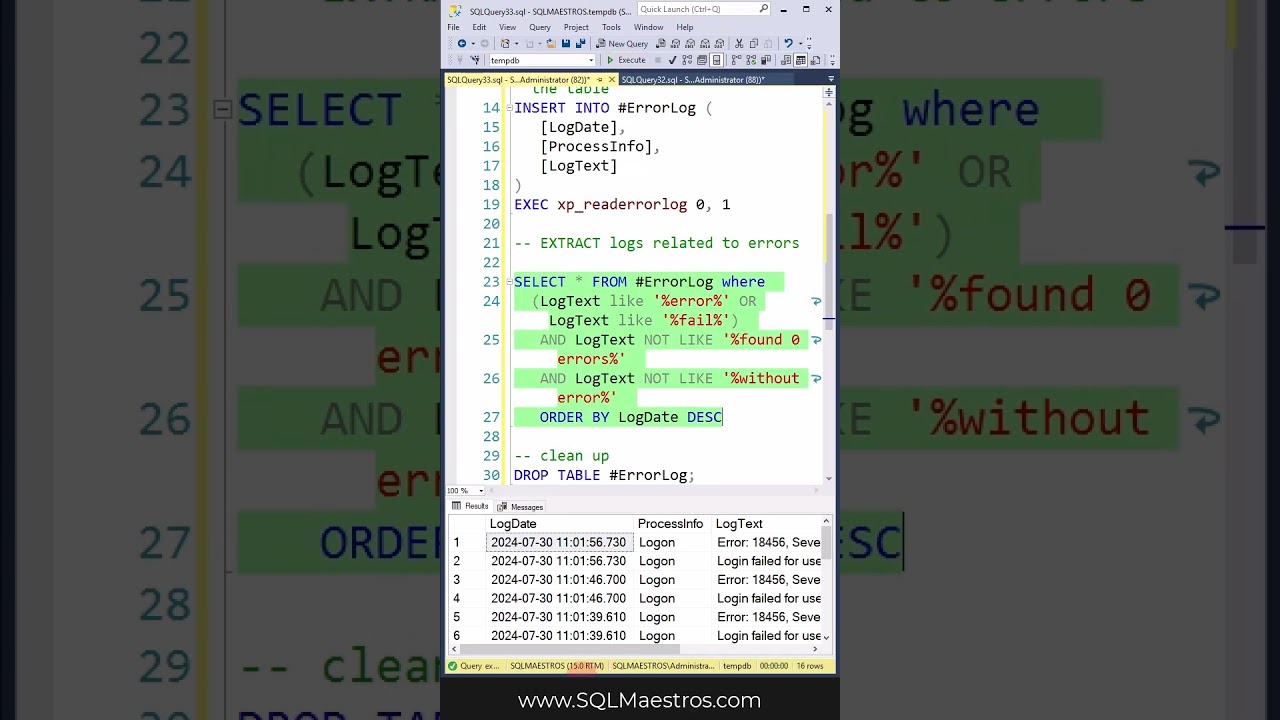Click the Query Options icon
The image size is (1280, 720).
pos(702,60)
